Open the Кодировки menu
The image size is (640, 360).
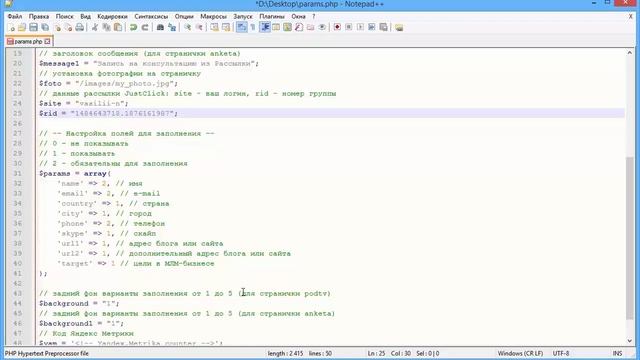tap(112, 16)
